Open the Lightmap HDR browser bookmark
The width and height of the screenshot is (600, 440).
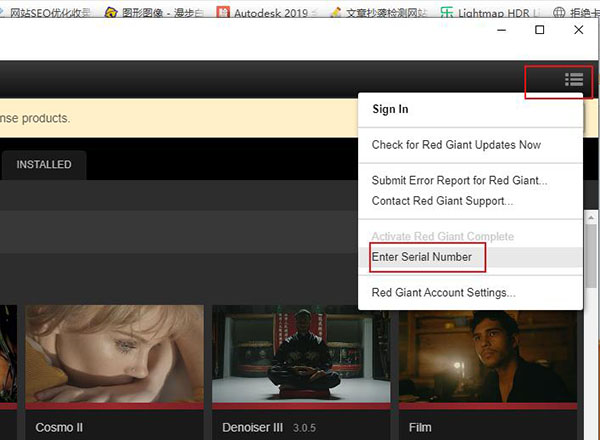(x=490, y=13)
